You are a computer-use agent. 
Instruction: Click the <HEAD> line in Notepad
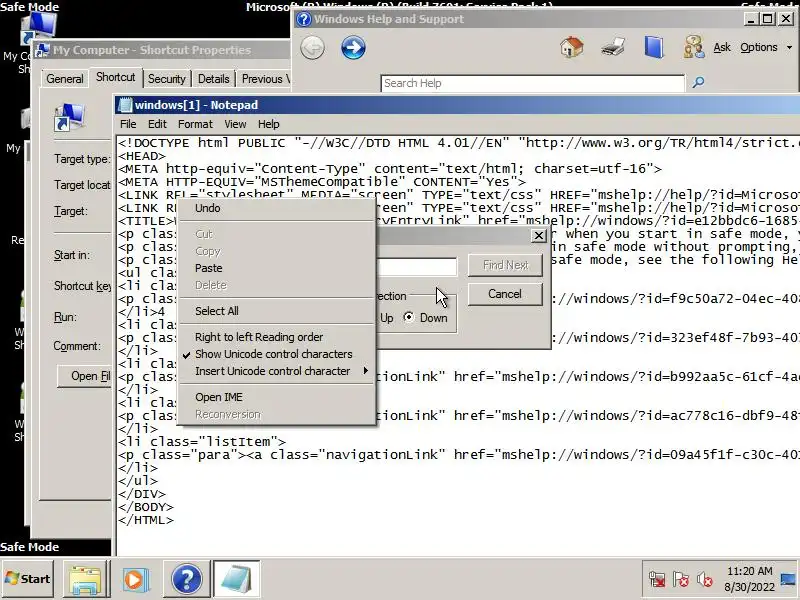[x=142, y=156]
